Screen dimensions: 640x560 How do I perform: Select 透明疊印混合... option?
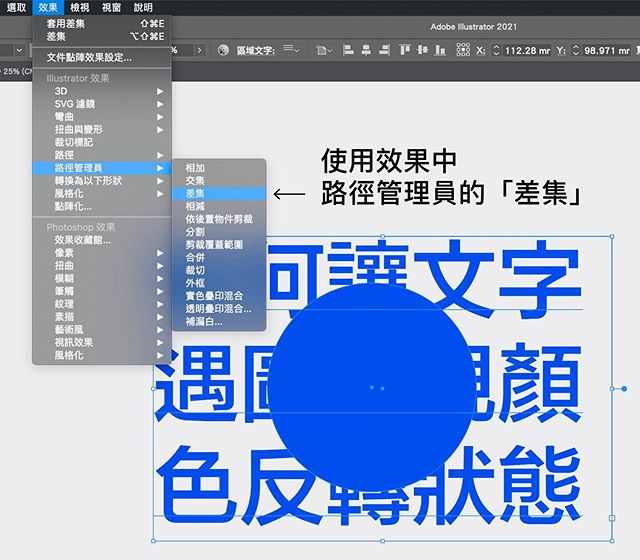[219, 309]
